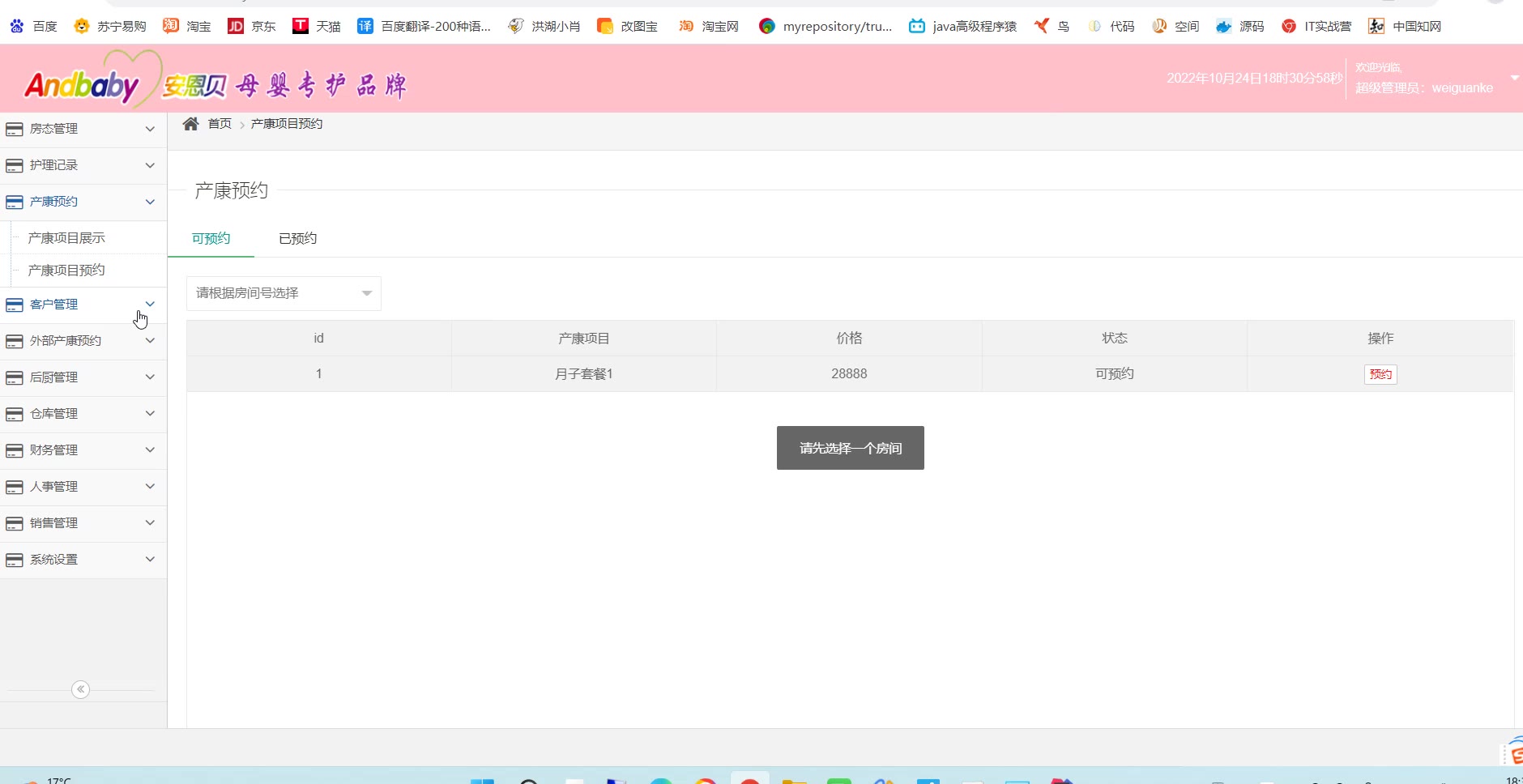
Task: Click the 人事管理 card icon
Action: (14, 488)
